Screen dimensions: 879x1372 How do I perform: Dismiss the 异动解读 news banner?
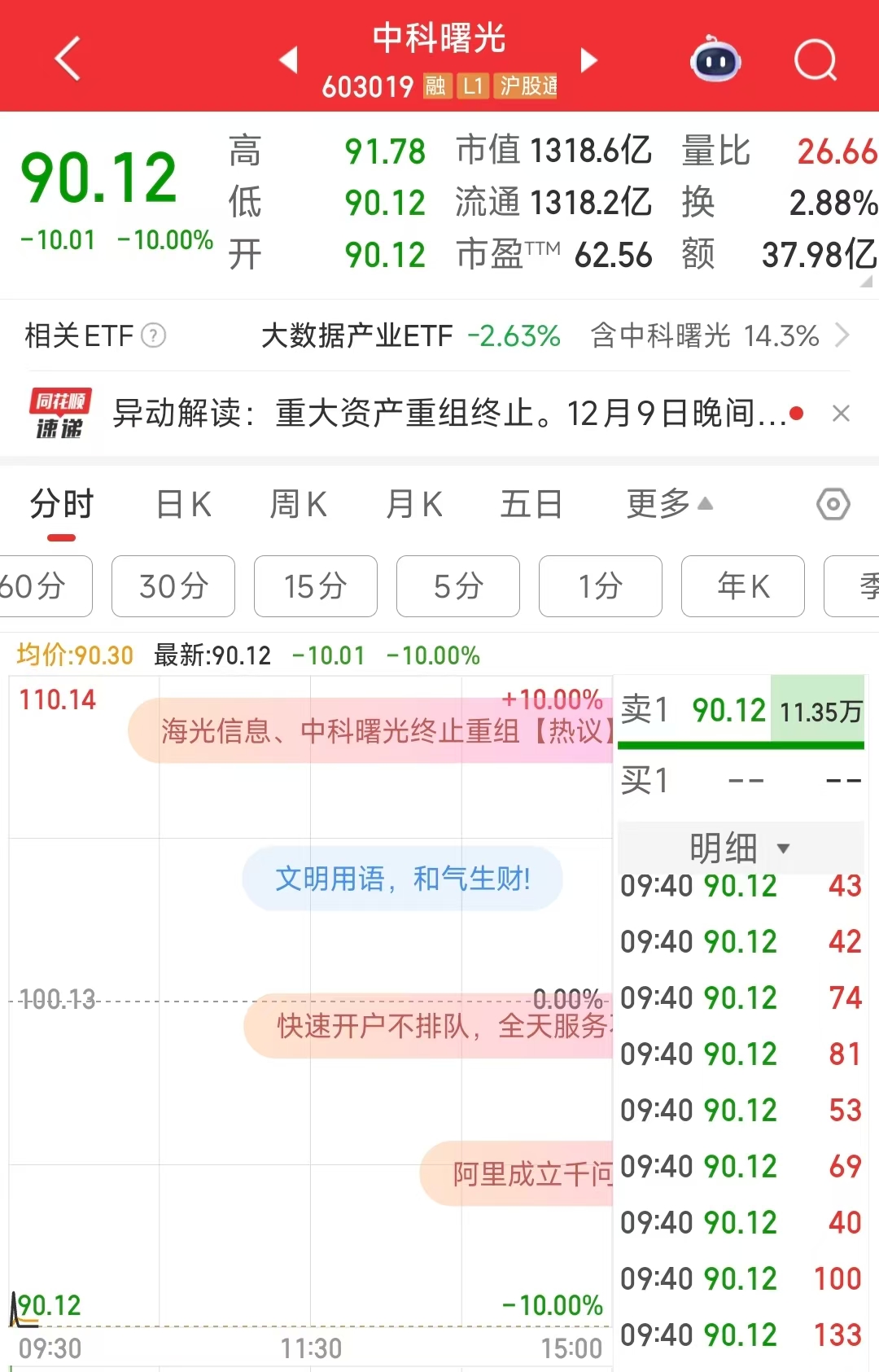841,414
